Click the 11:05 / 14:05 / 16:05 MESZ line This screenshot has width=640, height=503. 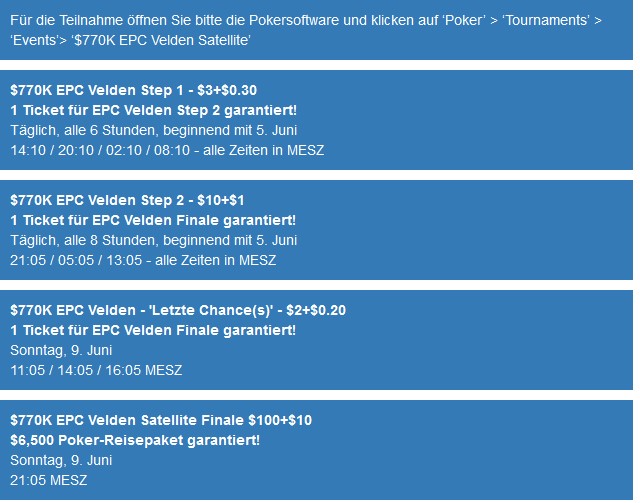[96, 370]
